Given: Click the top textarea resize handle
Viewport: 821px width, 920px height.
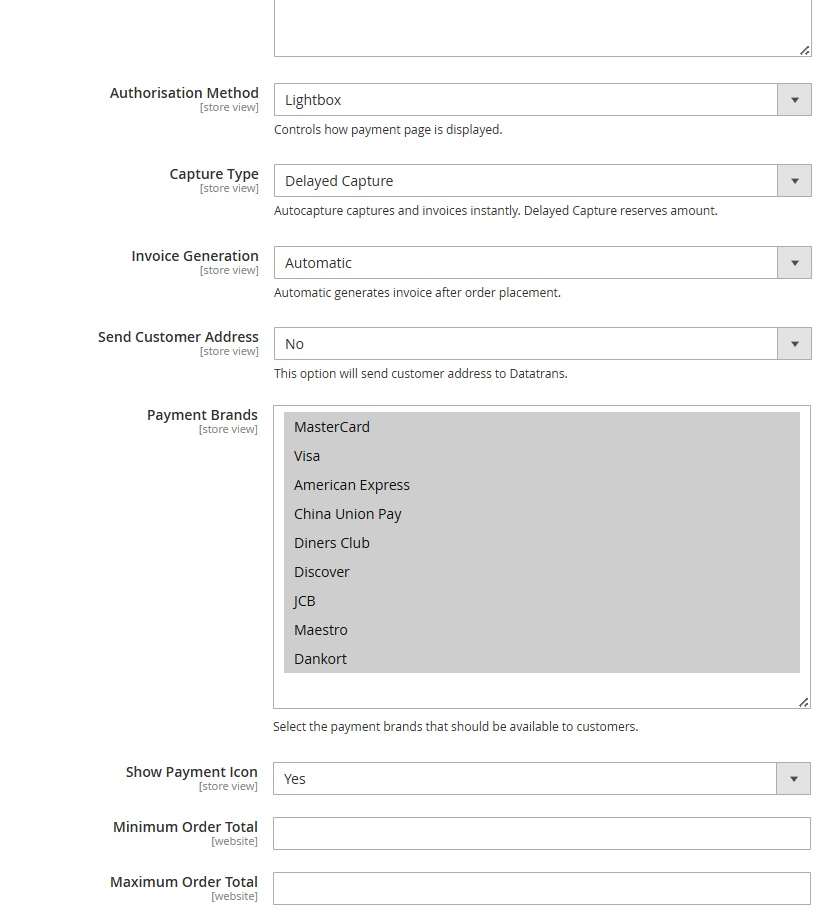Looking at the screenshot, I should pyautogui.click(x=804, y=50).
